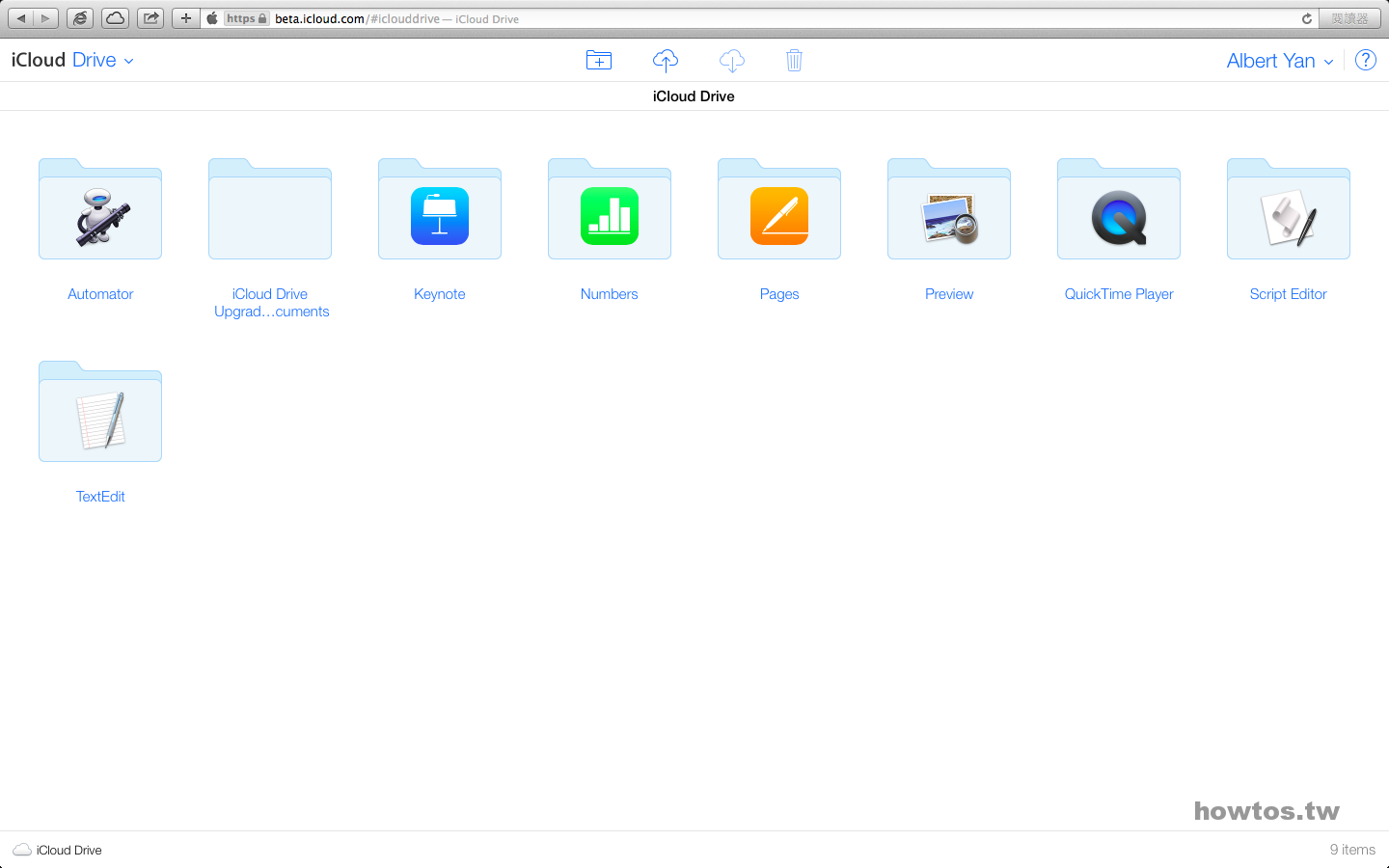Viewport: 1389px width, 868px height.
Task: Click the Script Editor folder label
Action: coord(1289,294)
